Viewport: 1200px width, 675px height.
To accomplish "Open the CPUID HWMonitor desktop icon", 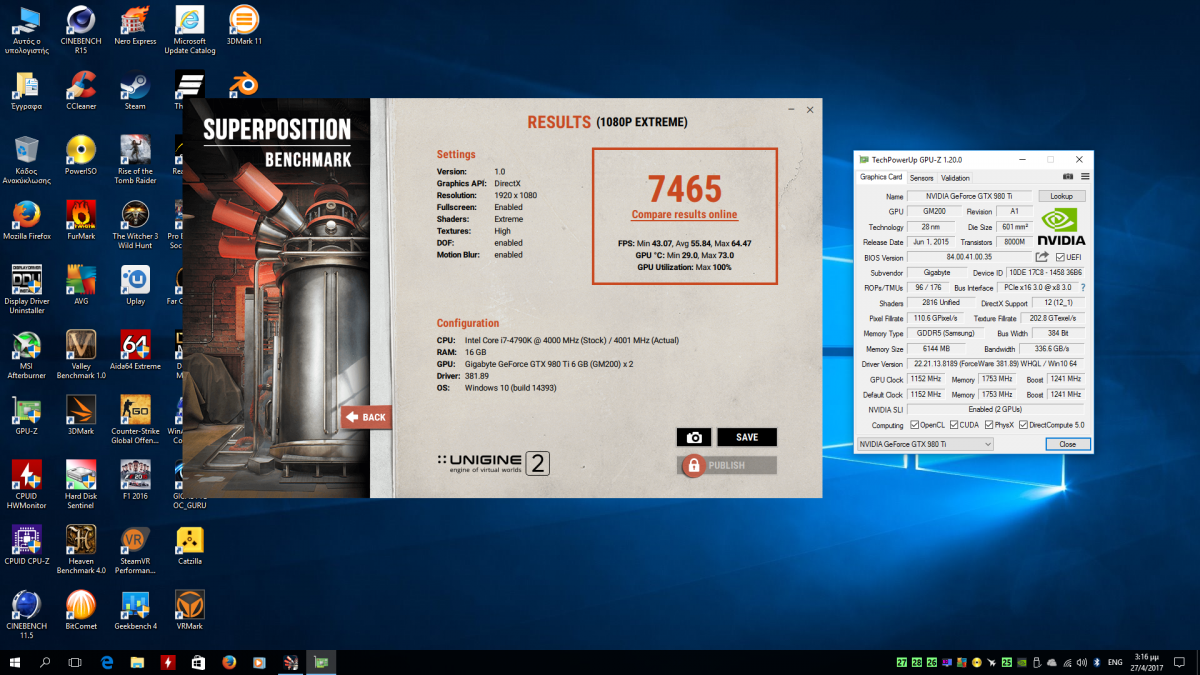I will (27, 485).
